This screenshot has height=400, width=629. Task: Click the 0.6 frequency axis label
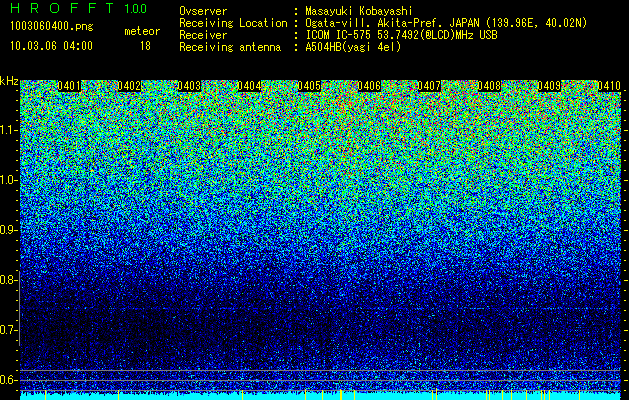click(x=7, y=380)
